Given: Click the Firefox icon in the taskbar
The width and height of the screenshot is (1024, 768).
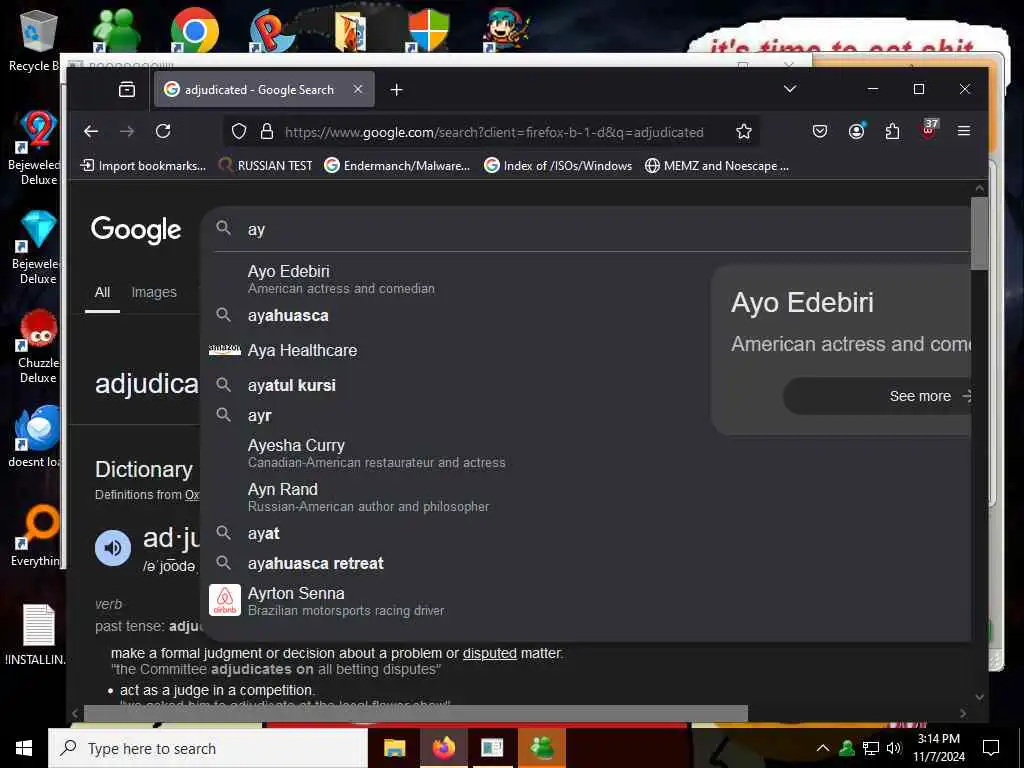Looking at the screenshot, I should [x=443, y=748].
